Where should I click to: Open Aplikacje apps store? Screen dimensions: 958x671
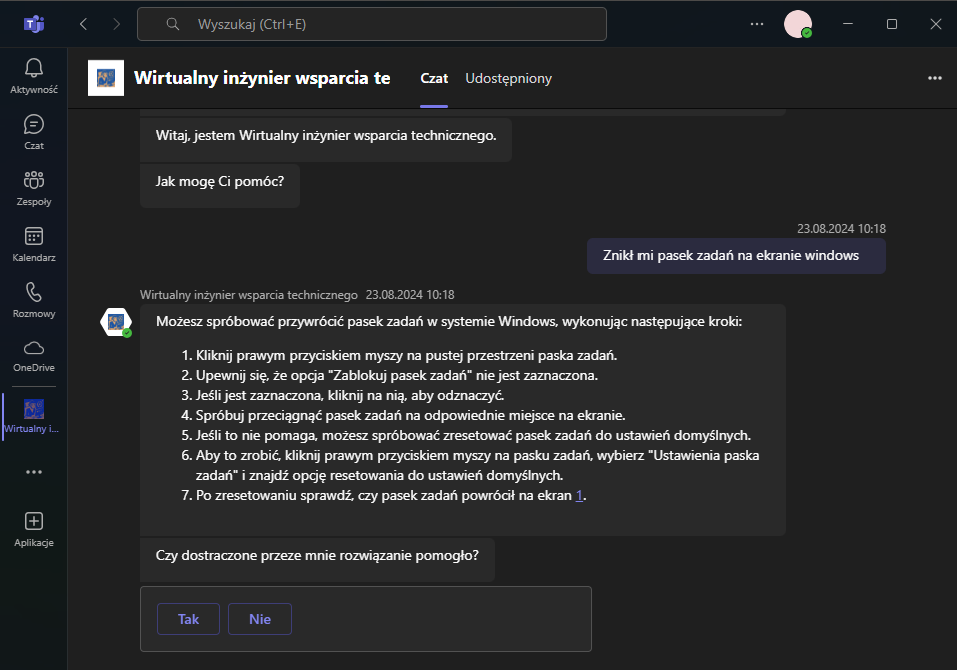click(x=34, y=529)
